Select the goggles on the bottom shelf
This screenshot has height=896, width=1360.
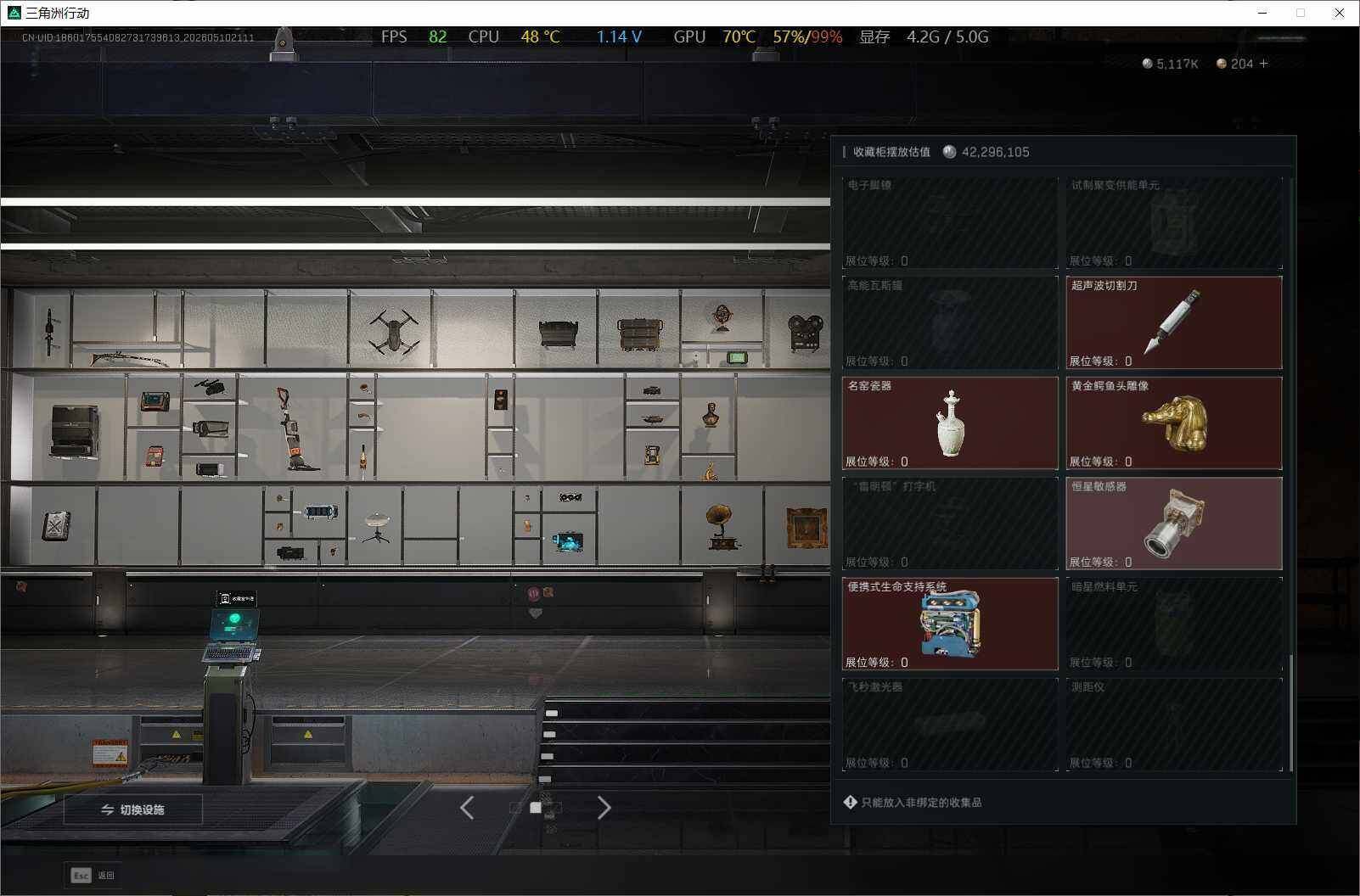pyautogui.click(x=570, y=497)
